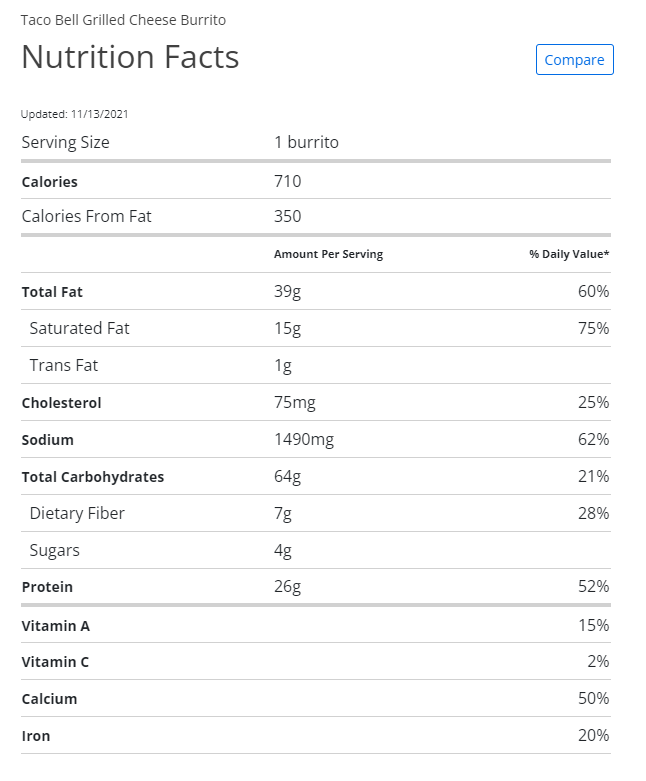
Task: Select the Nutrition Facts heading
Action: pyautogui.click(x=130, y=57)
